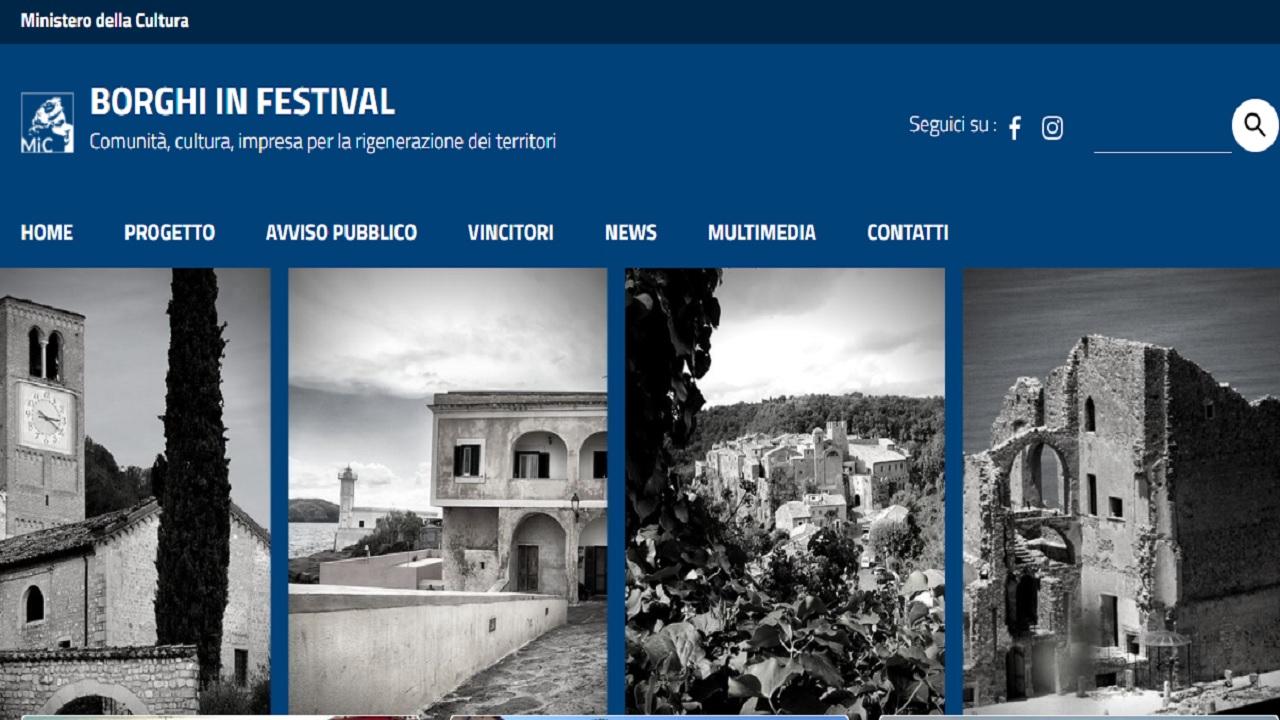Screen dimensions: 1280x720
Task: Click the tagline about rigenerazione dei territori
Action: click(x=323, y=141)
